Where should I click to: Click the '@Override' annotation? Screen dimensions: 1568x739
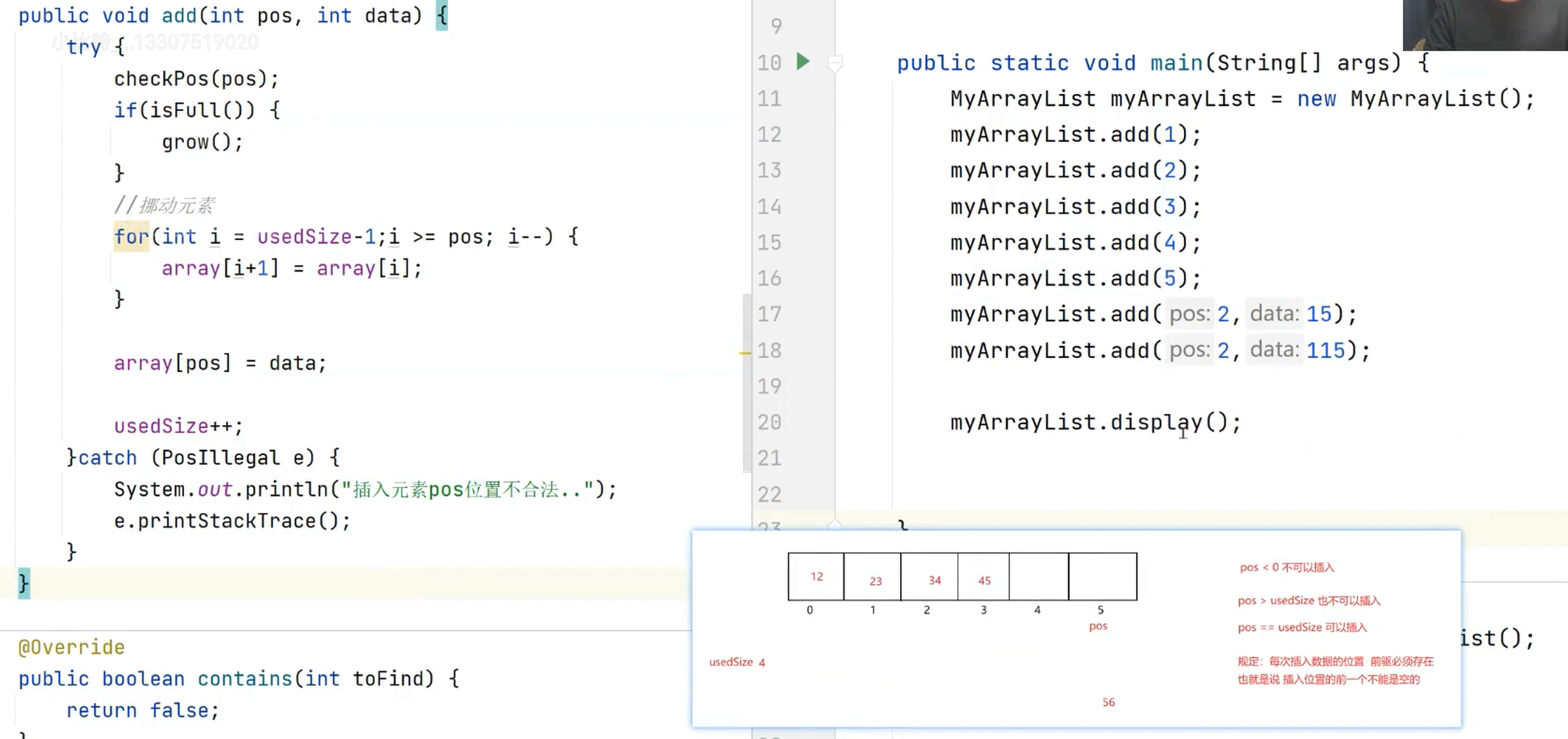[72, 647]
